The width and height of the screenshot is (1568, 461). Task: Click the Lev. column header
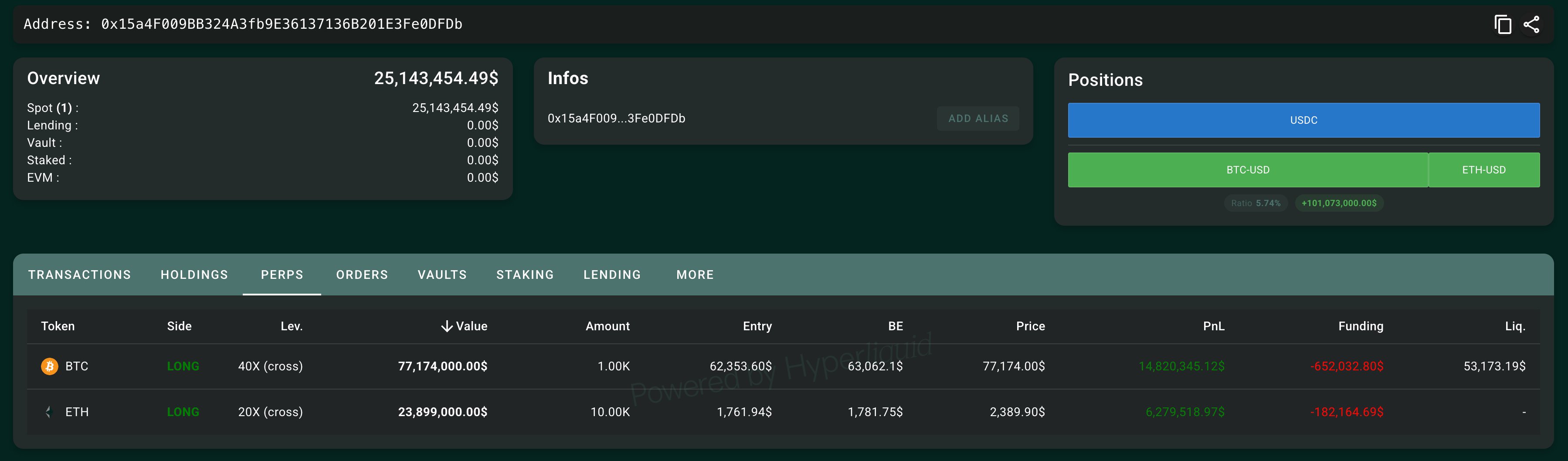tap(292, 326)
